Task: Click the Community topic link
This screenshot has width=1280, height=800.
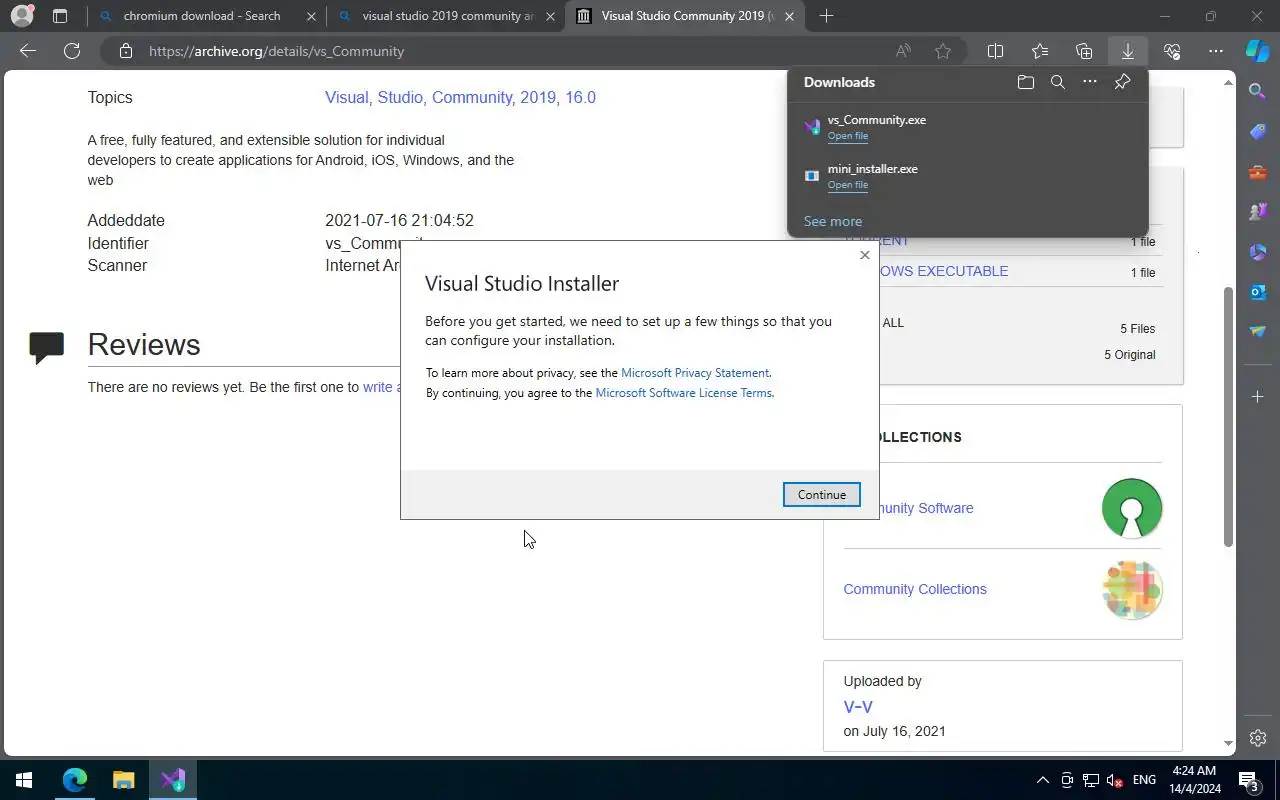Action: [x=472, y=97]
